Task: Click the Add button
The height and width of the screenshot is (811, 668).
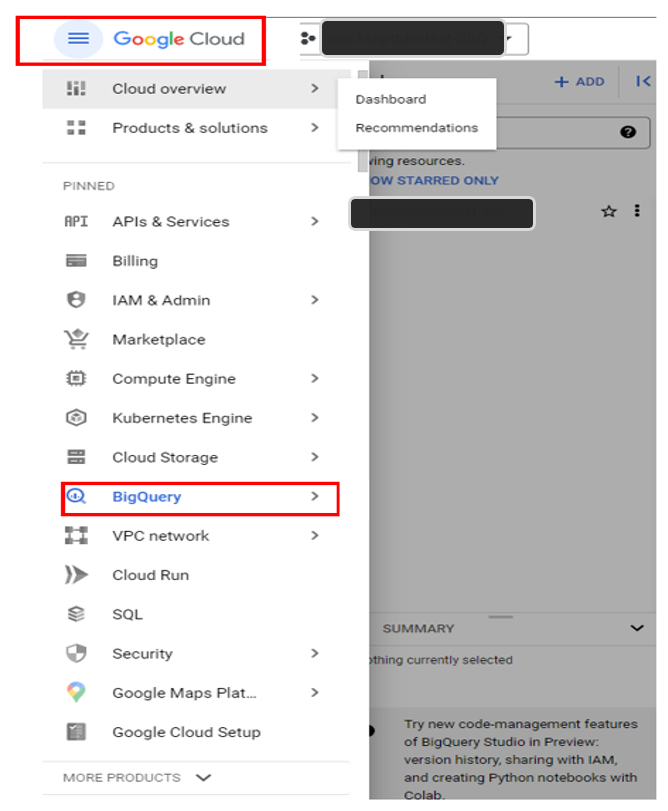Action: pyautogui.click(x=580, y=82)
